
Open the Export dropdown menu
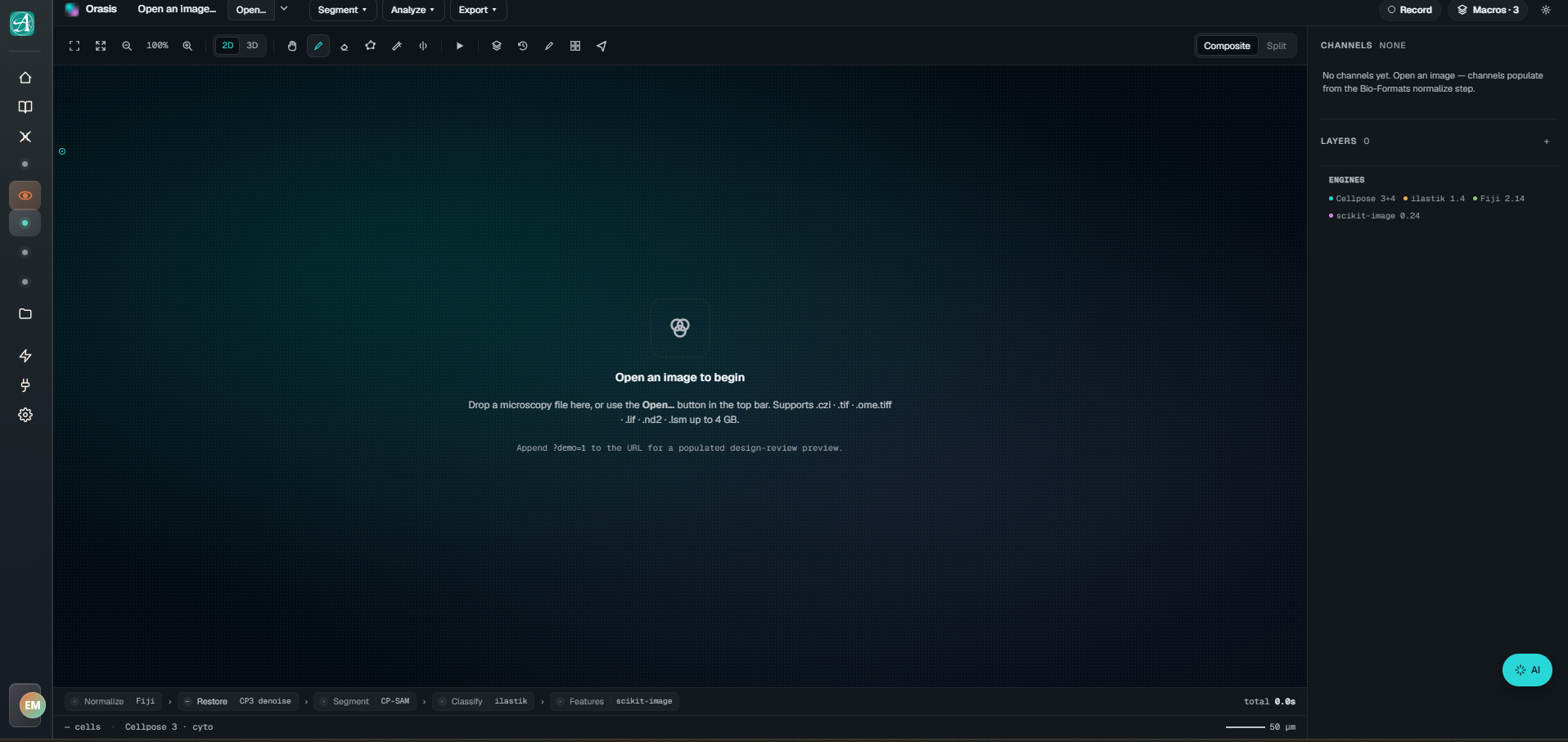point(478,10)
